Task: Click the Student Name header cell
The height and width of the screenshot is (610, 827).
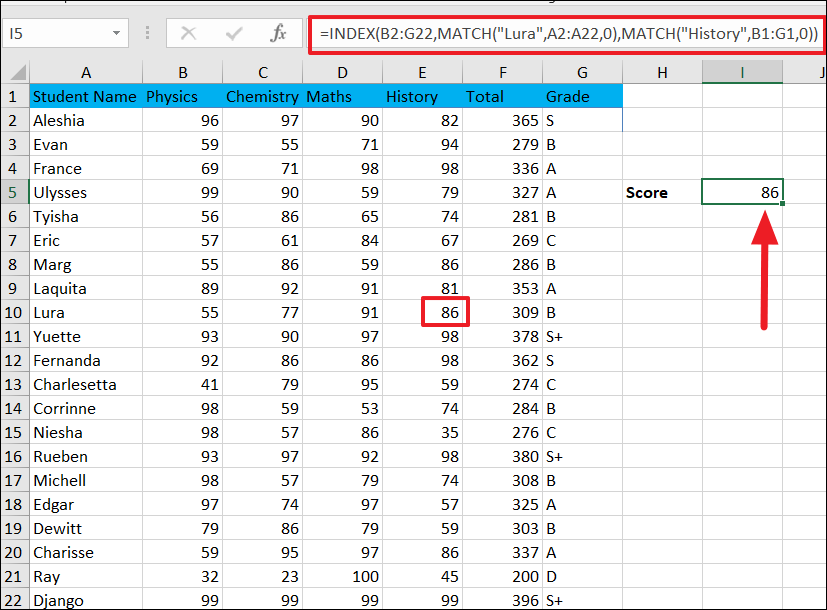Action: pyautogui.click(x=86, y=96)
